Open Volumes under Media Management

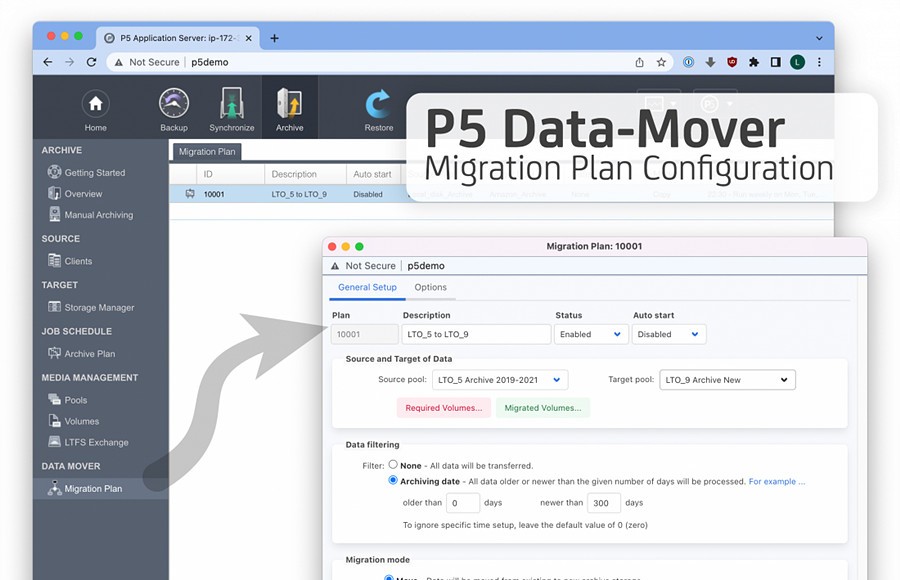click(73, 421)
